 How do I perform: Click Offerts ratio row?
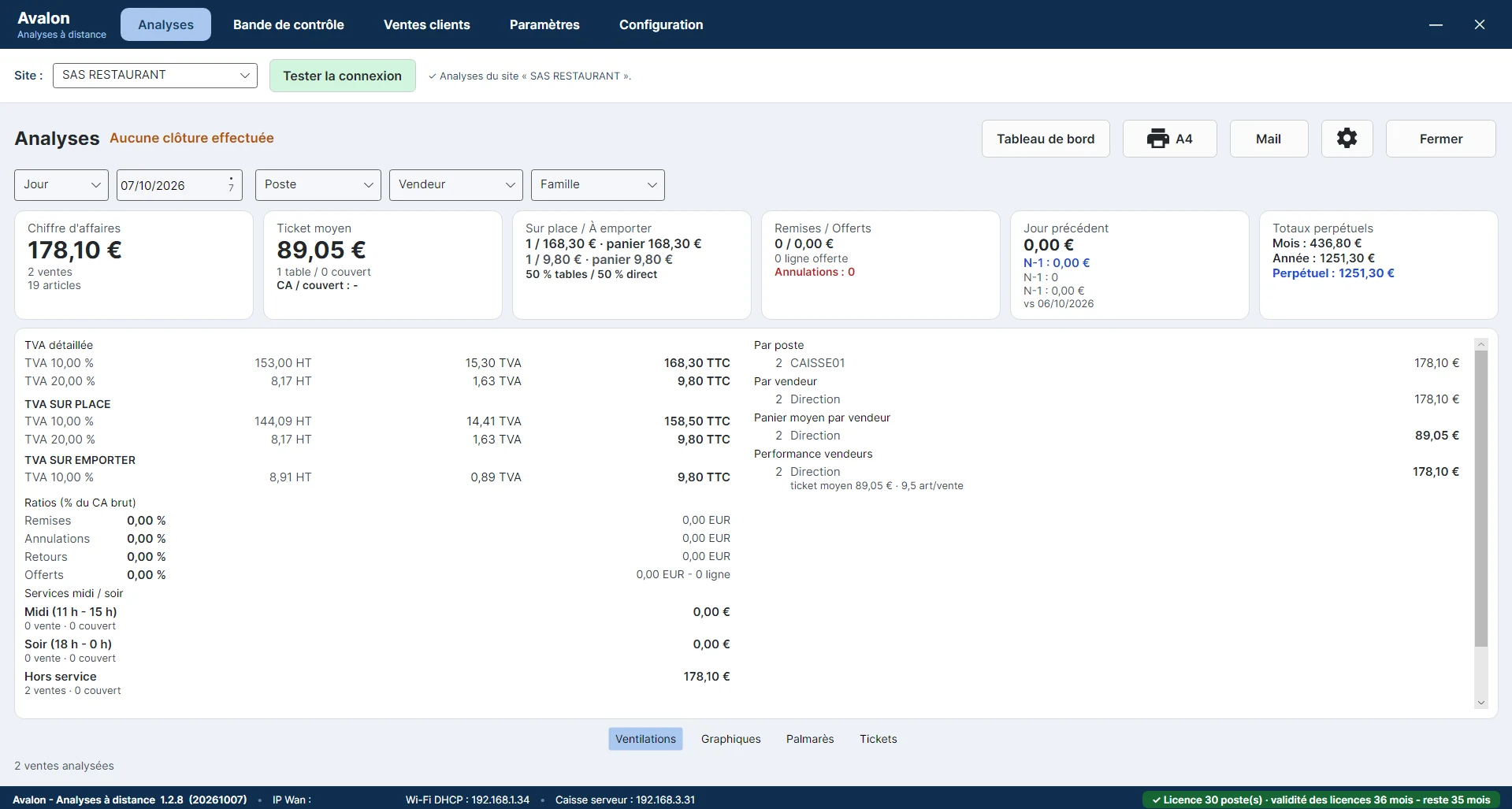[377, 575]
